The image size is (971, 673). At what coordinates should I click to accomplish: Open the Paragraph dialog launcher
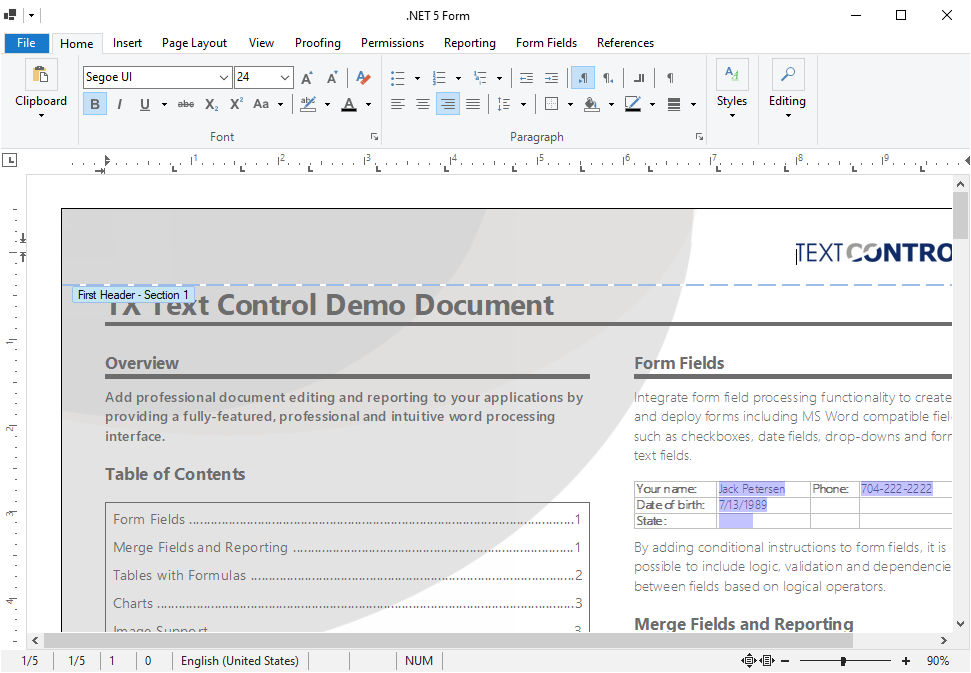pos(699,137)
